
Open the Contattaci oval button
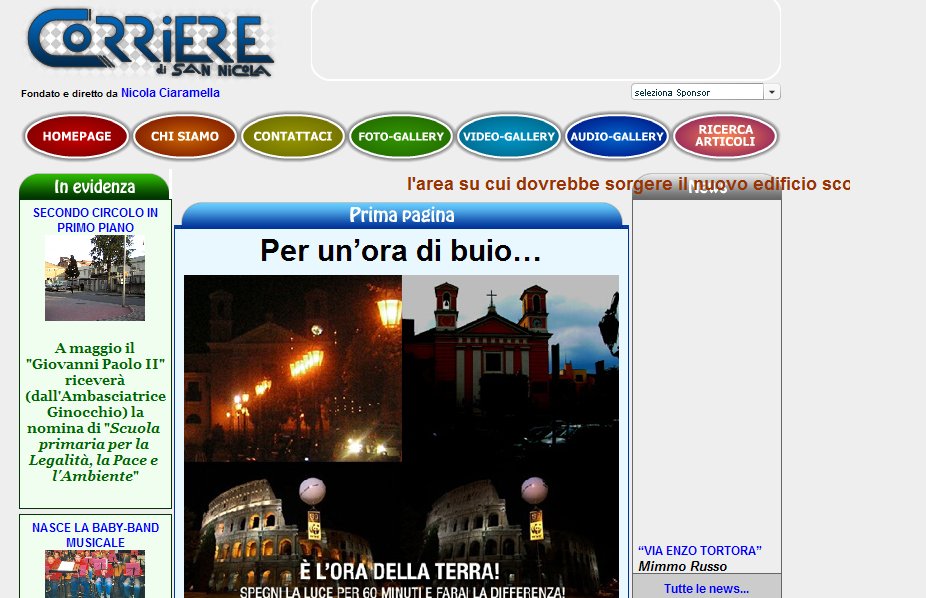coord(293,136)
